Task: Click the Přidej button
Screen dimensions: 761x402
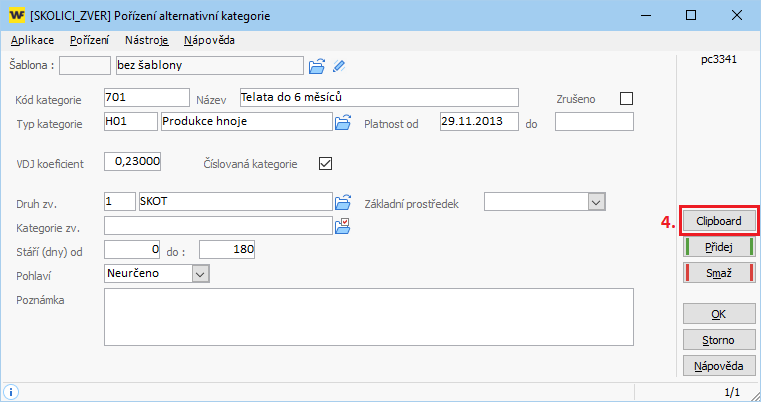Action: click(x=719, y=247)
